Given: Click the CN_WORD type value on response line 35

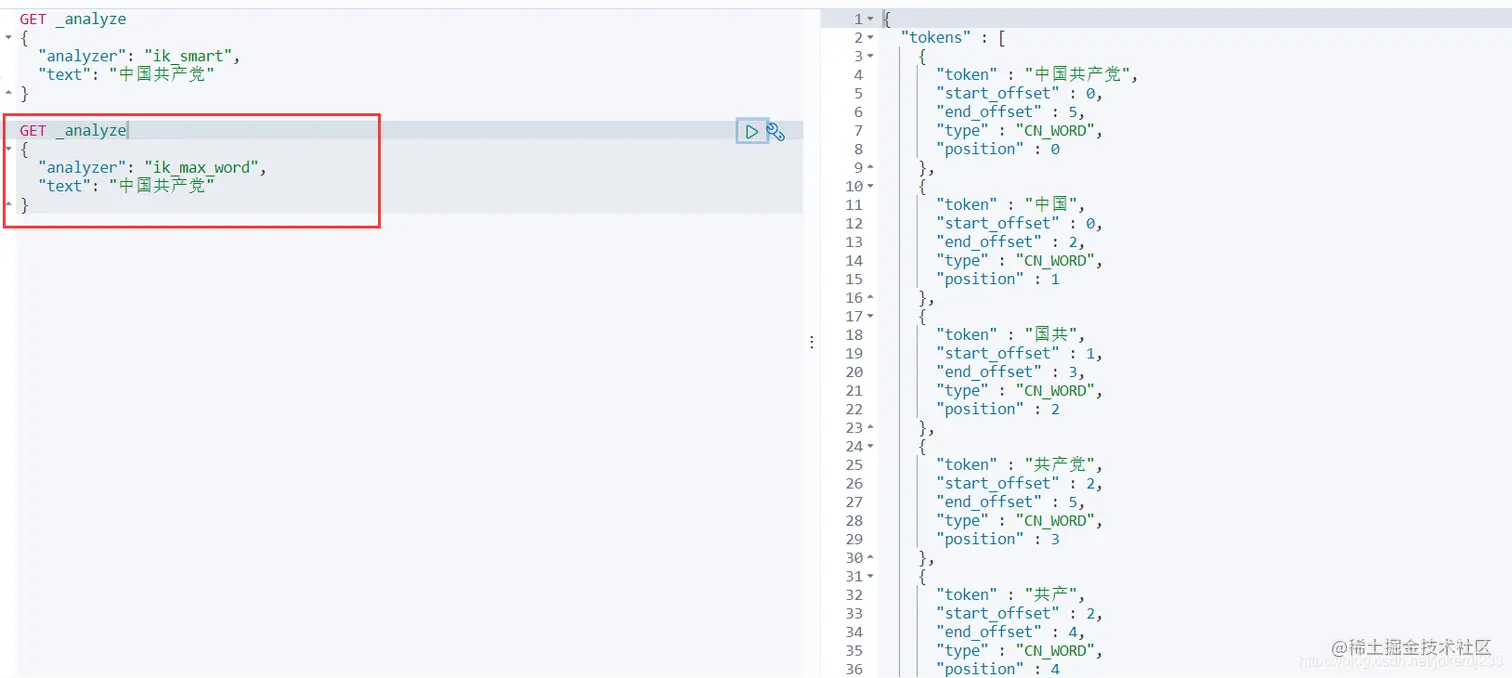Looking at the screenshot, I should [1054, 651].
